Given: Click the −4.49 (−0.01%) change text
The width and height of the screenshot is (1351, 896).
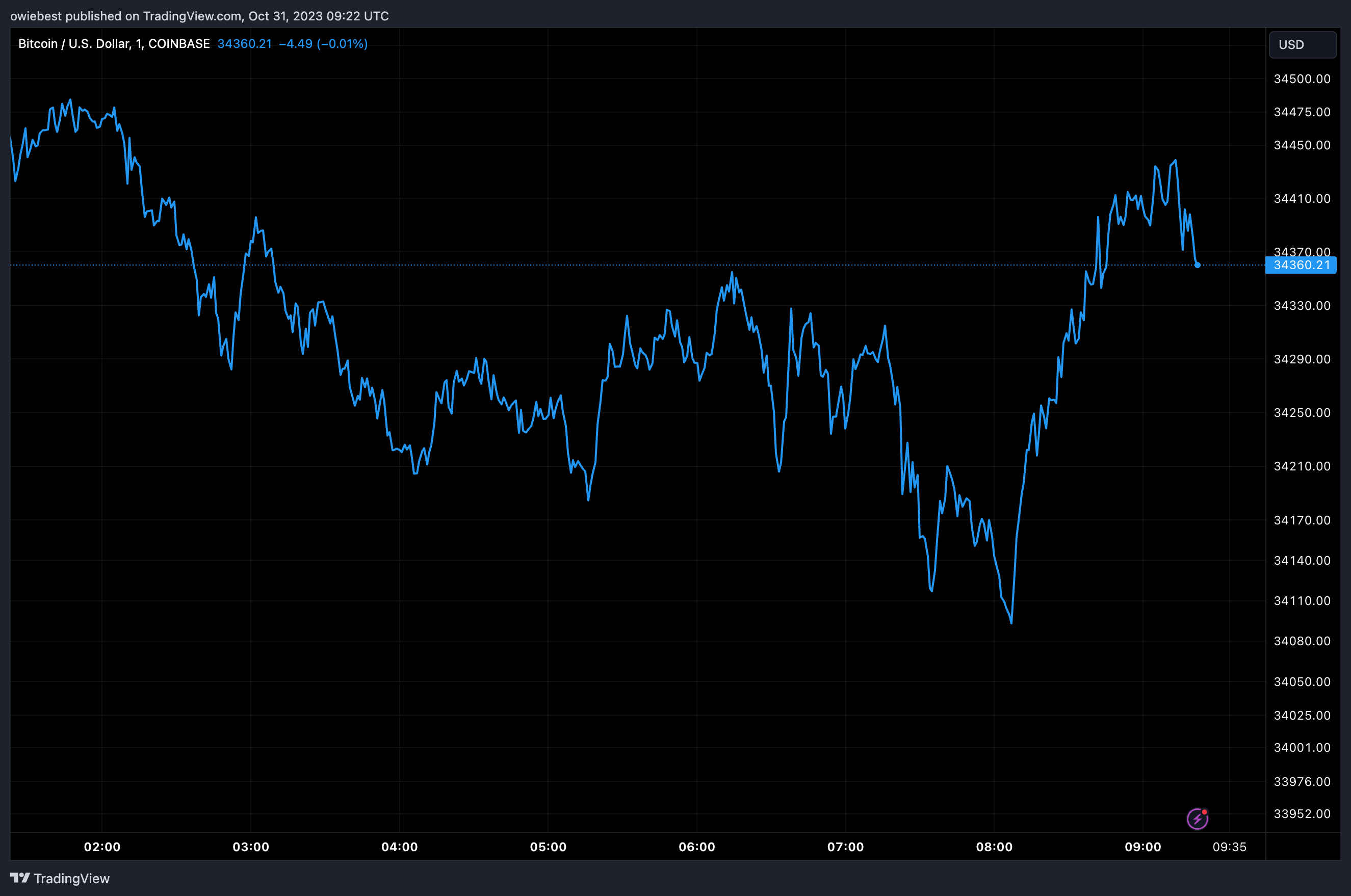Looking at the screenshot, I should [x=323, y=44].
